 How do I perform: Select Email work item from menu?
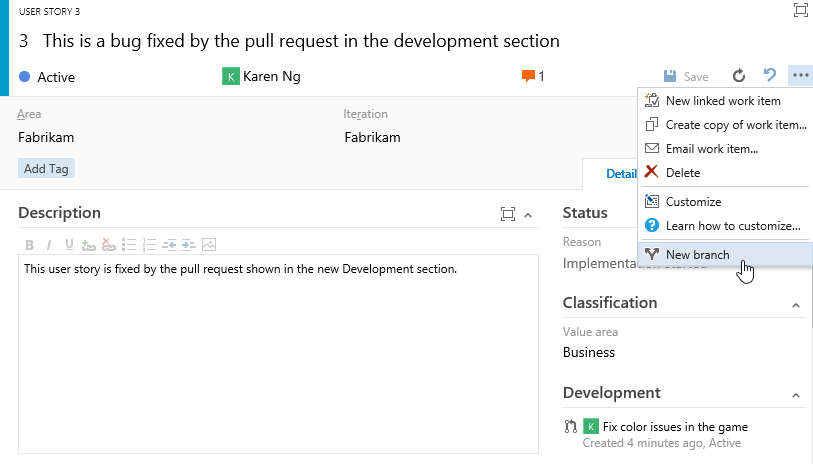[725, 149]
